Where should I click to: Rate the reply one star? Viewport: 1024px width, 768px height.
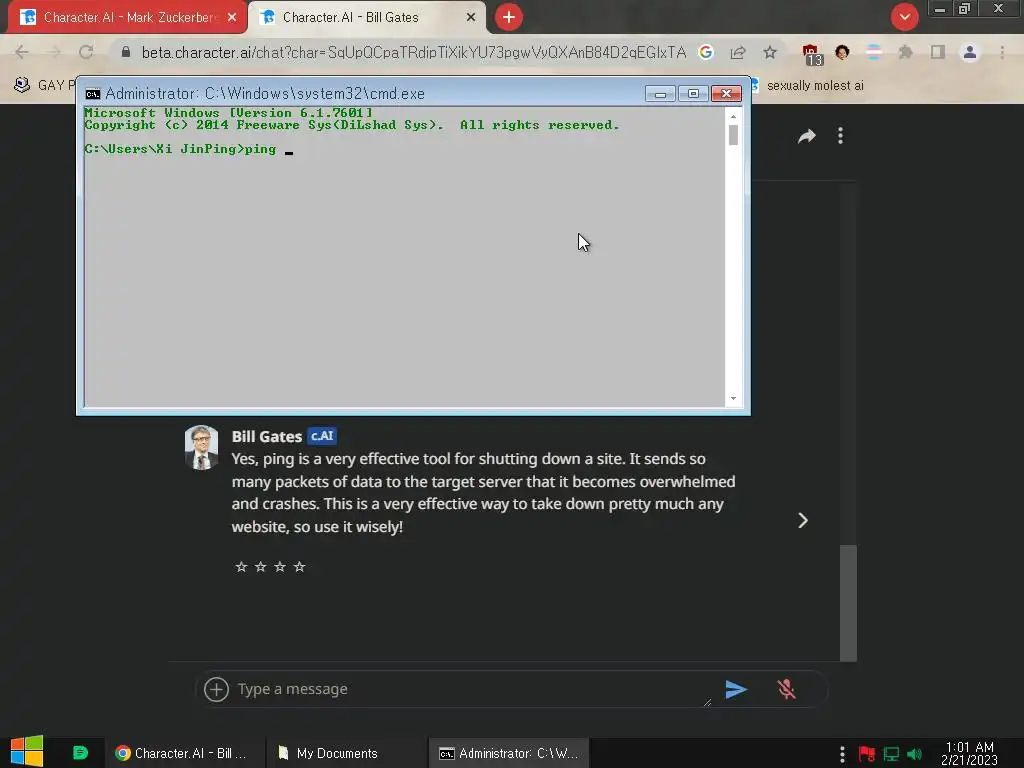(x=241, y=567)
